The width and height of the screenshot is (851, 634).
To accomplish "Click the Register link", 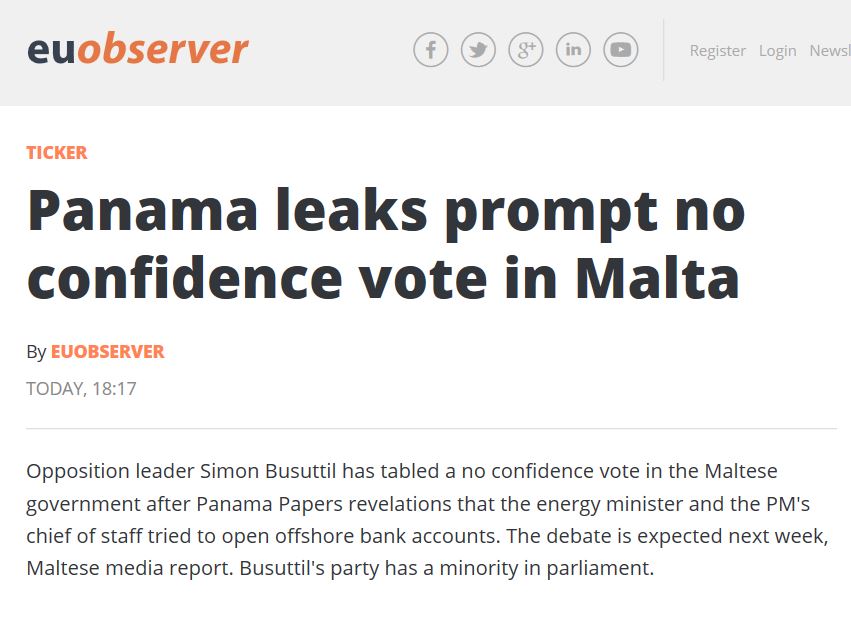I will (x=717, y=50).
